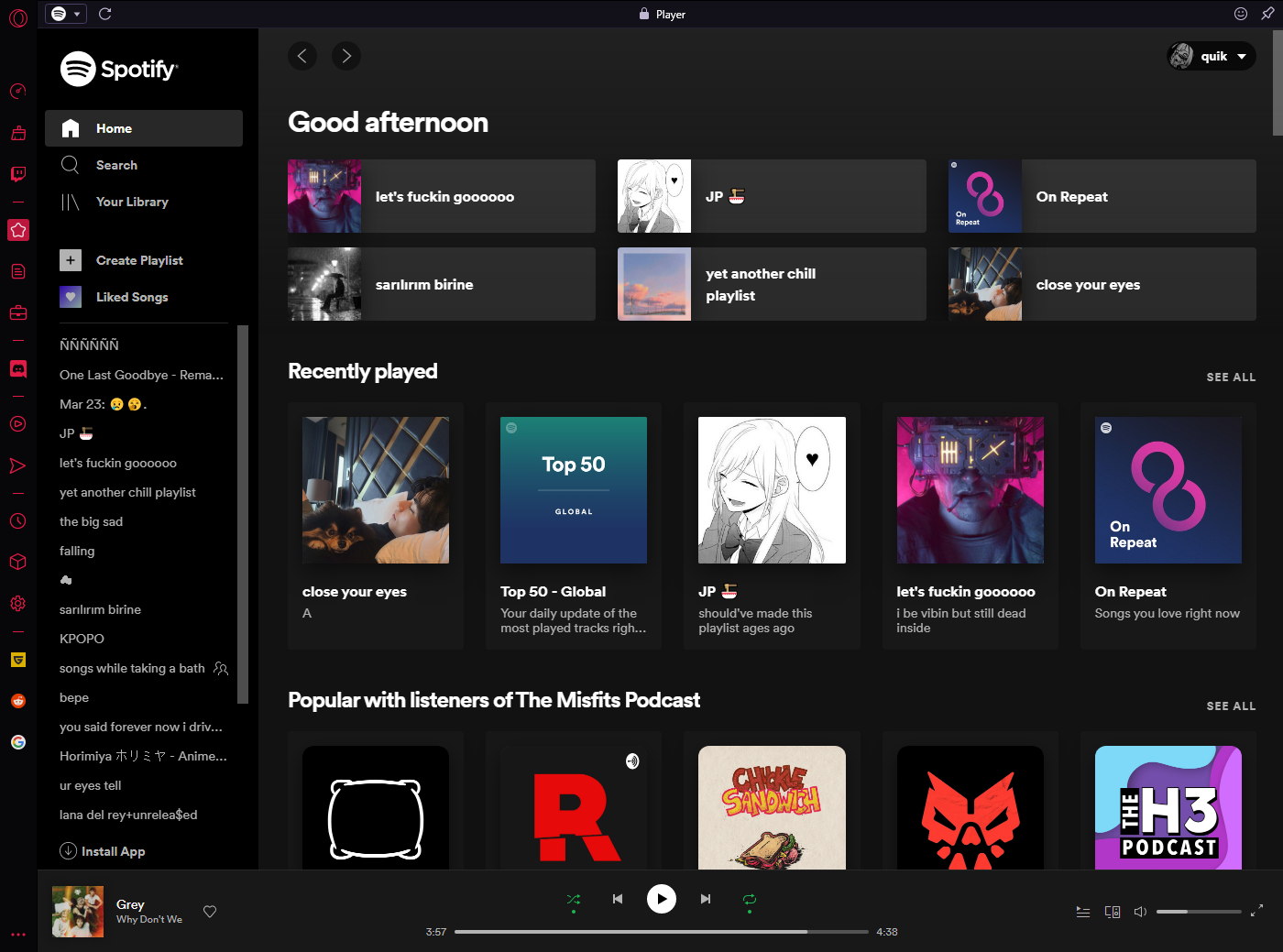
Task: Click the main page scrollbar
Action: pos(1278,82)
